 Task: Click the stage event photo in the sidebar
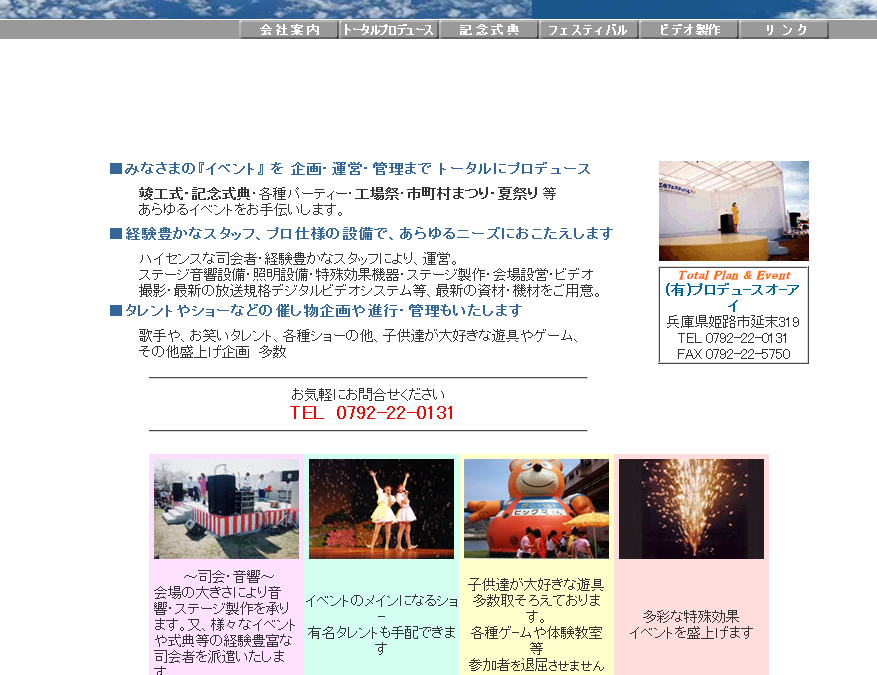[x=733, y=211]
